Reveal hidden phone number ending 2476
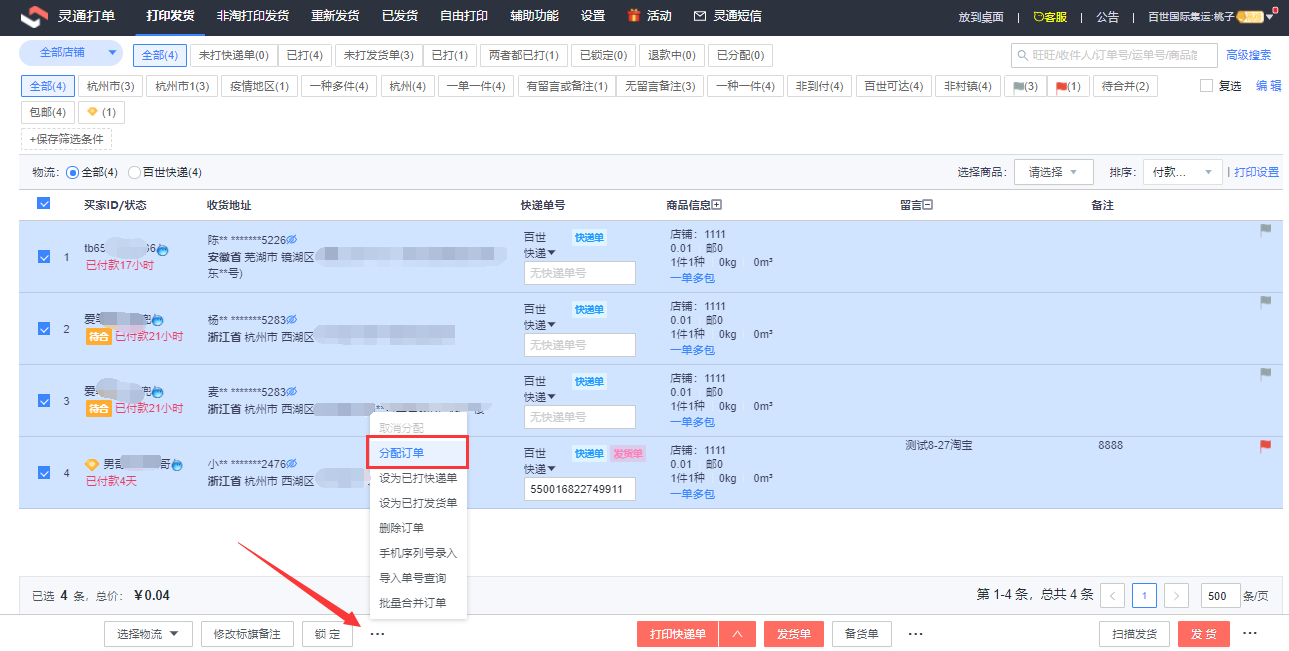Viewport: 1289px width, 651px height. click(x=292, y=464)
